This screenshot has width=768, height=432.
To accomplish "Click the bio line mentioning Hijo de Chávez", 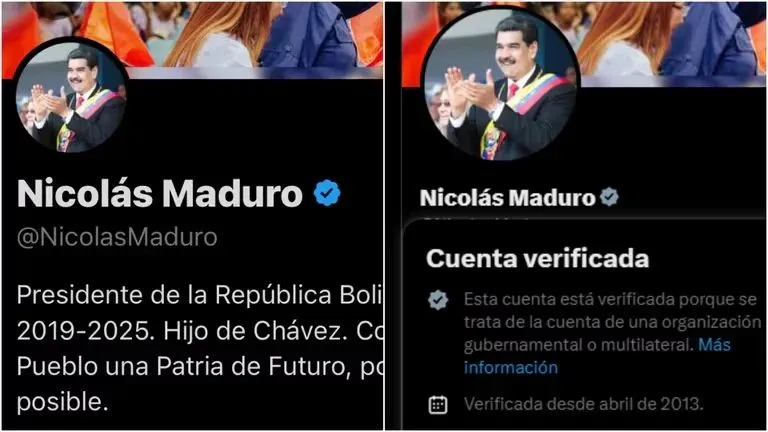I will click(x=199, y=331).
